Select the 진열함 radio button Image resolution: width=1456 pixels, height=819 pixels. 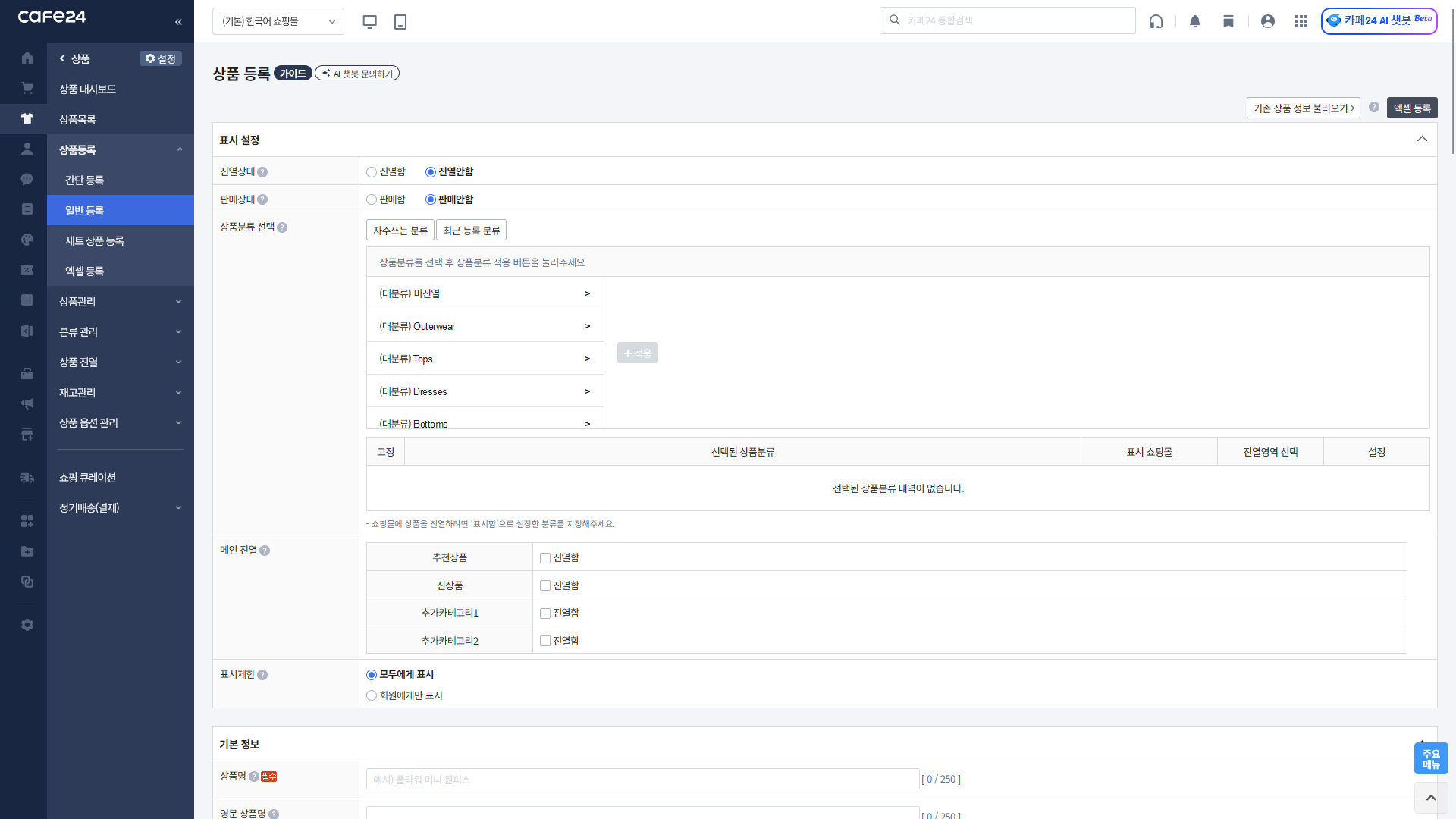tap(372, 172)
